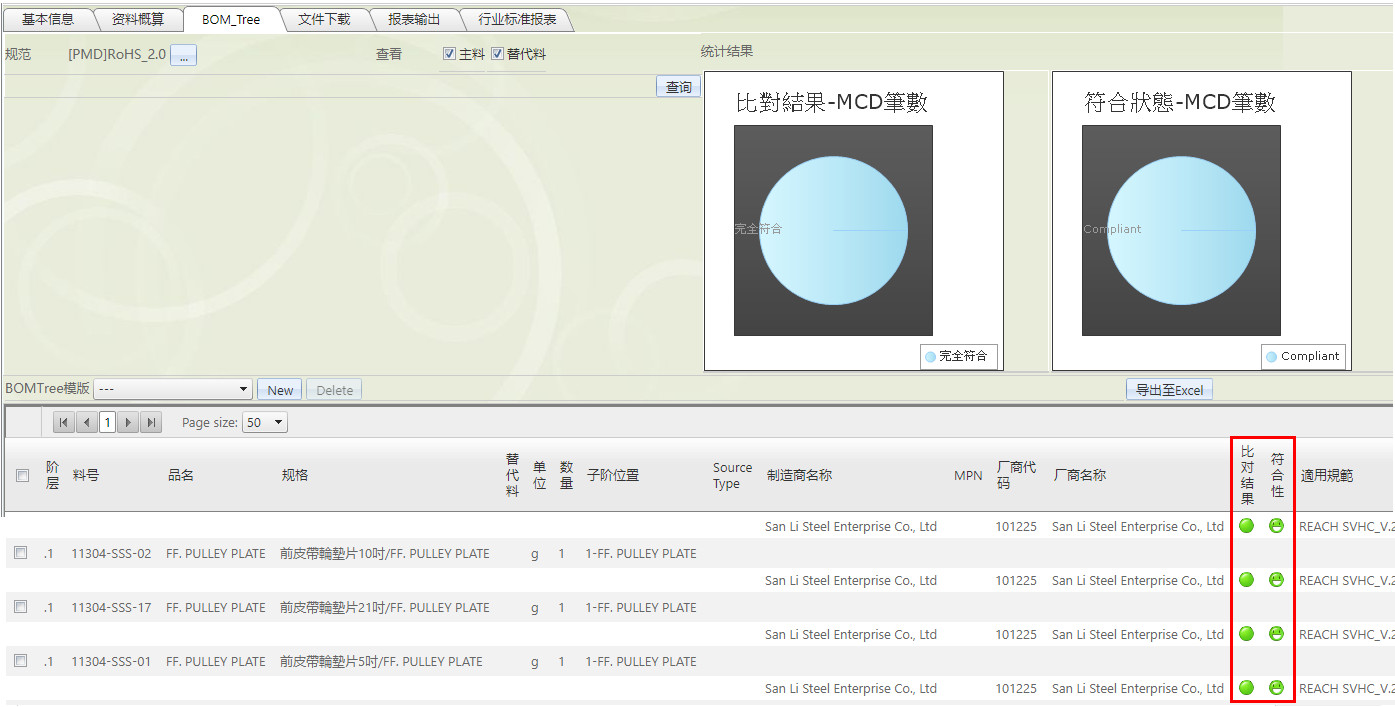Sort by the 规格 column header
This screenshot has height=707, width=1395.
pyautogui.click(x=295, y=476)
